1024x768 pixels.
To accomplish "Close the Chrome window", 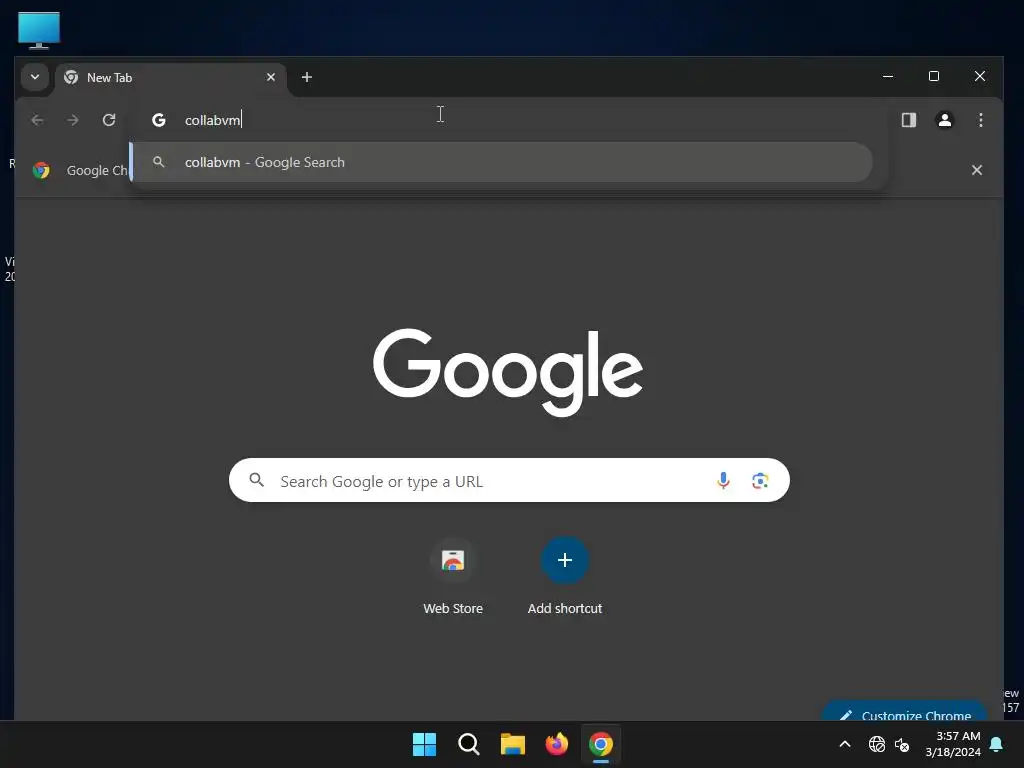I will [x=980, y=76].
